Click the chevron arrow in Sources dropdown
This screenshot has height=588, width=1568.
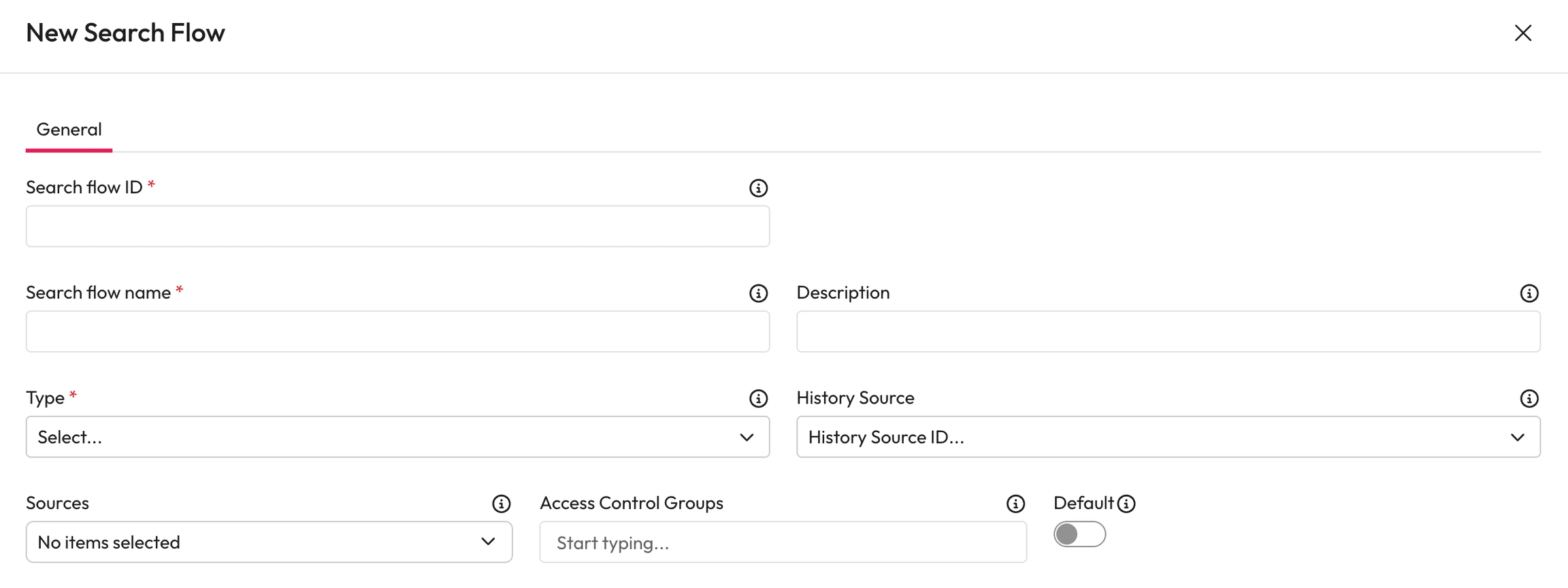pos(488,542)
